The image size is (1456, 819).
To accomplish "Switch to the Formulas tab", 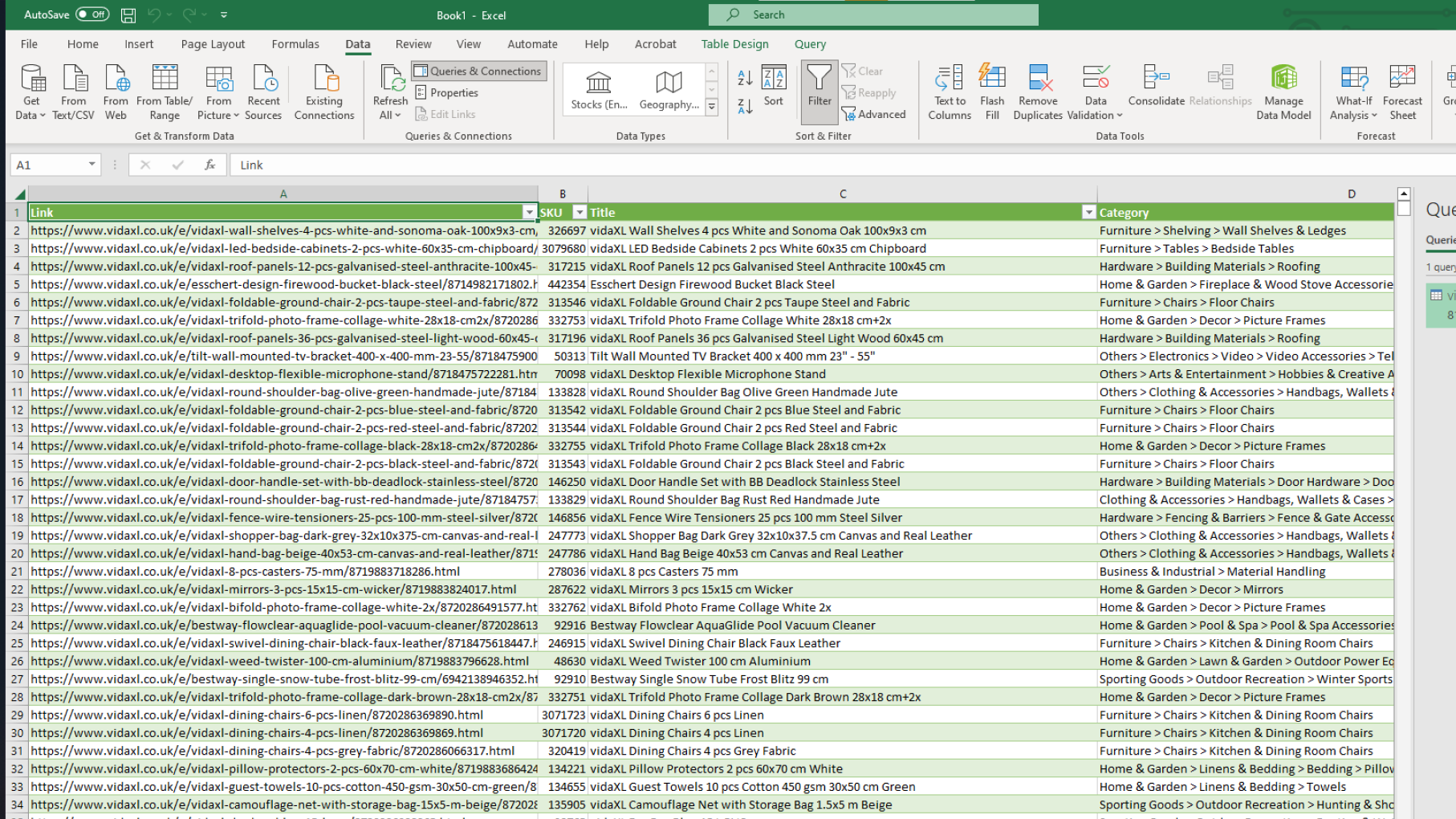I will point(295,44).
